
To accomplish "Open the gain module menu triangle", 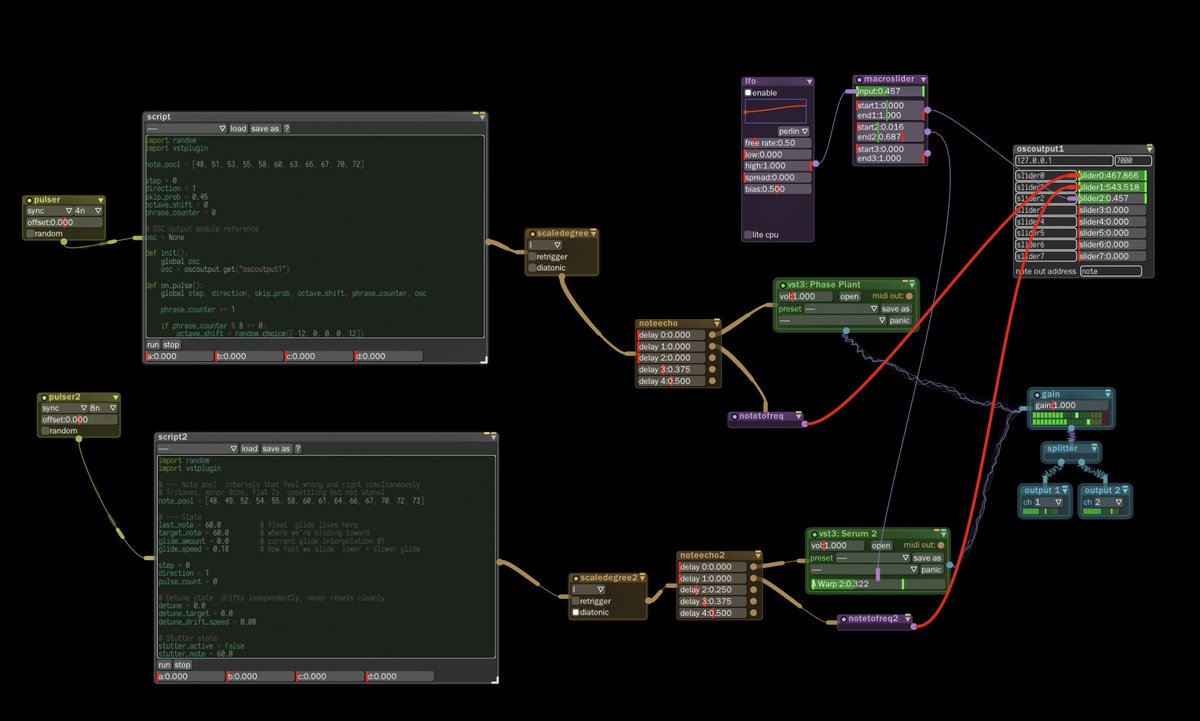I will click(1106, 394).
